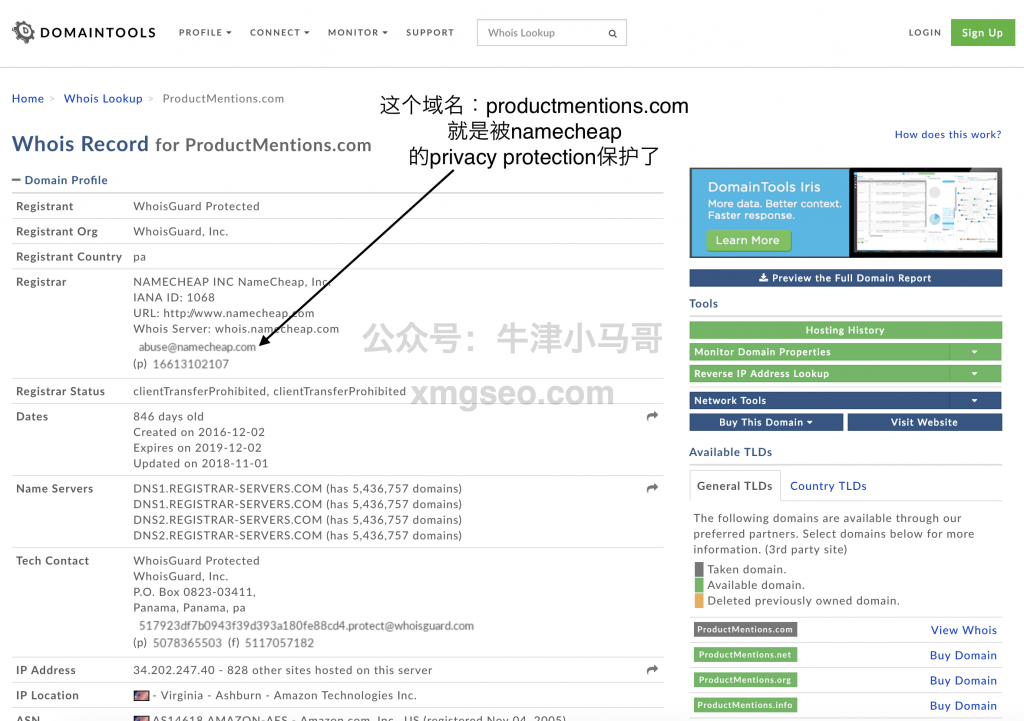This screenshot has height=721, width=1024.
Task: Click tech contact phone 5078365503
Action: tap(187, 643)
